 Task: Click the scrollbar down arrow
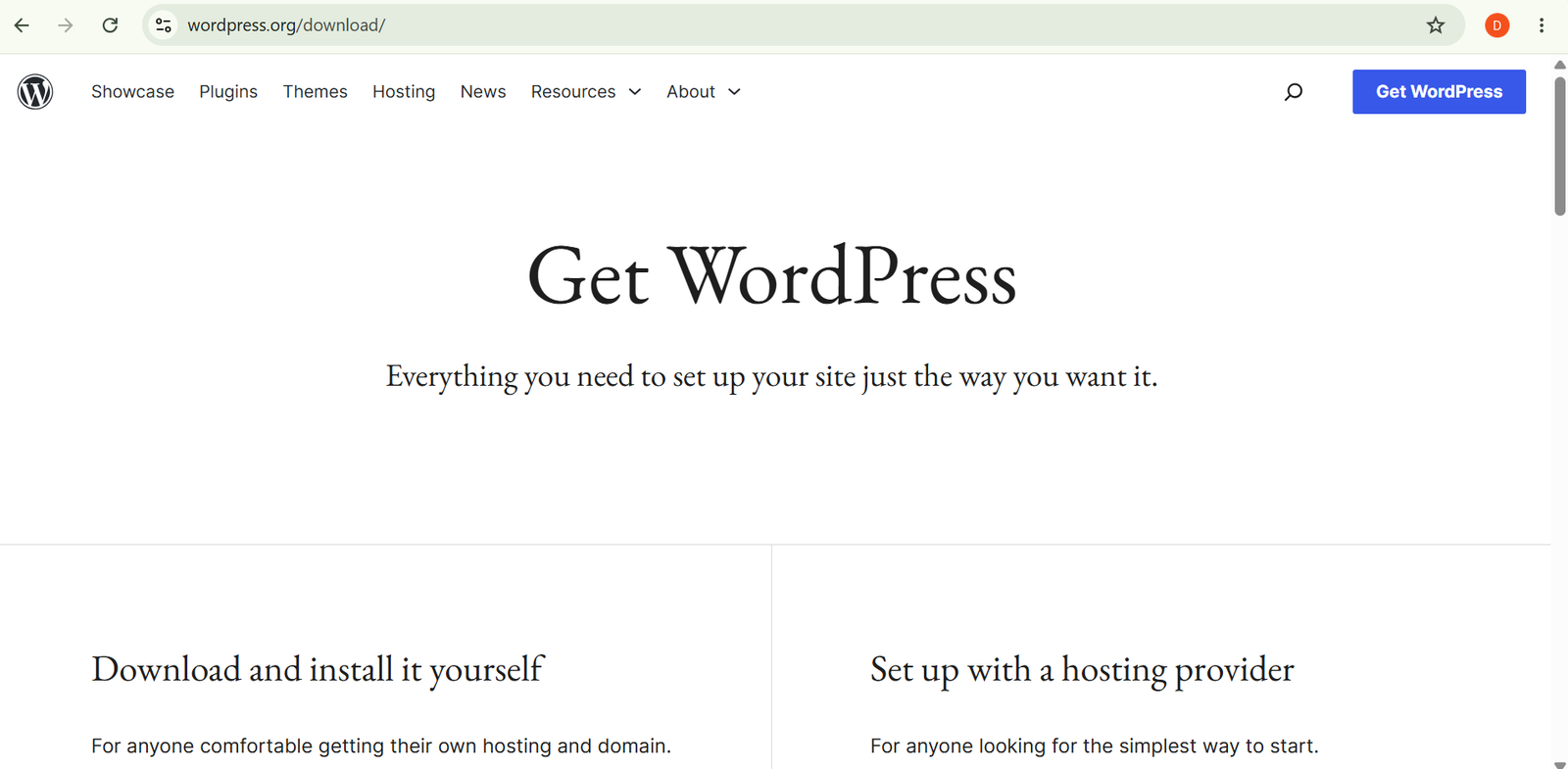point(1559,764)
